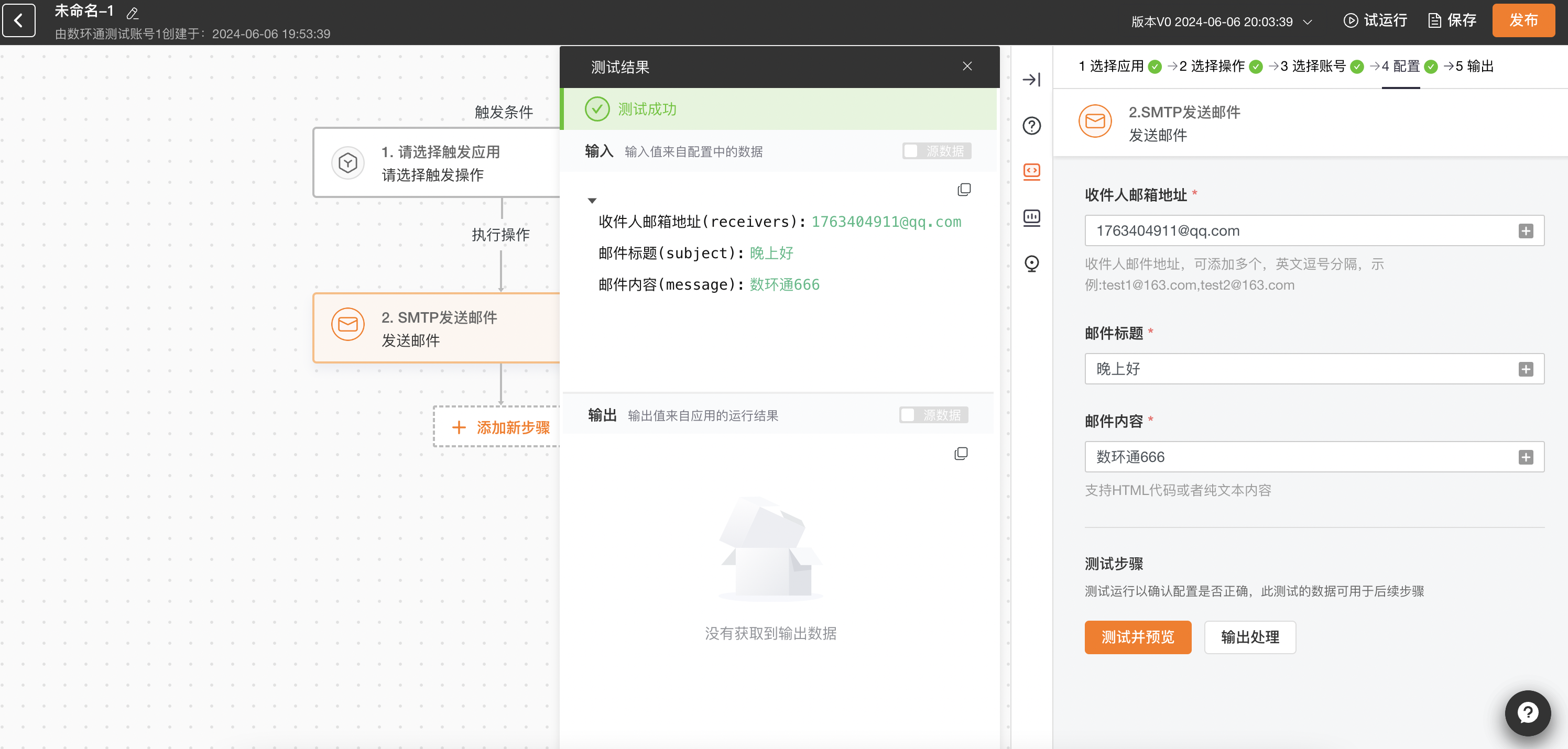Go to step 5 输出
The image size is (1568, 749).
(x=1474, y=67)
